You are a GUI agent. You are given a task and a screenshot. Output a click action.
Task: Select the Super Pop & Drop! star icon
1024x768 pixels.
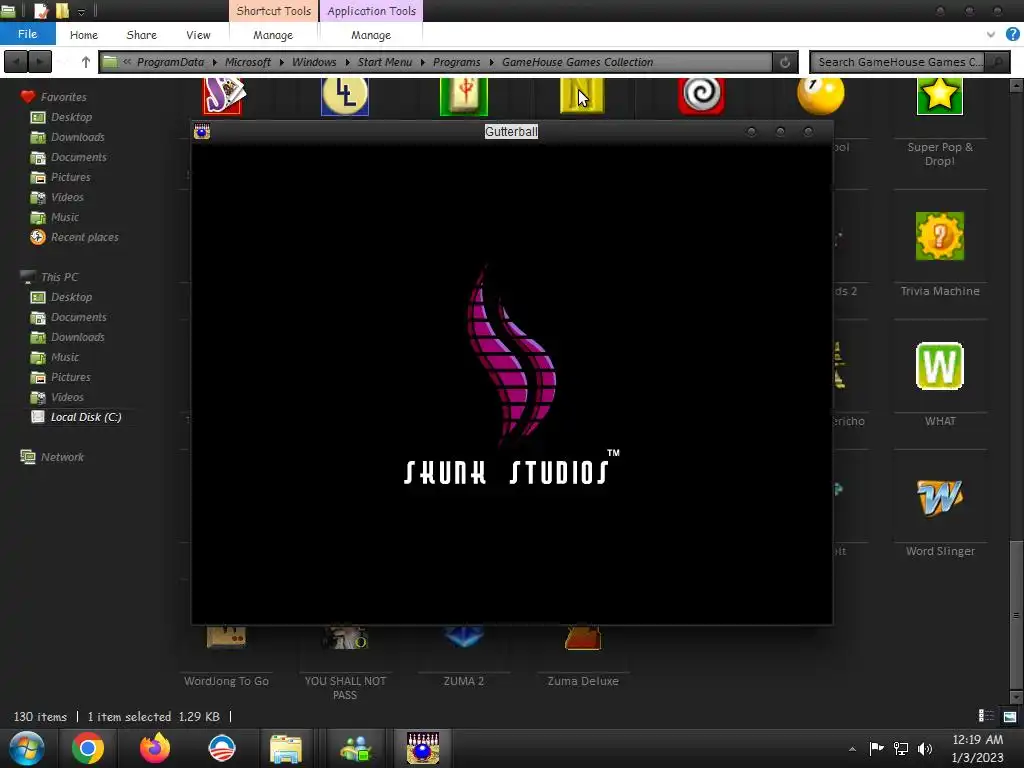click(x=939, y=95)
